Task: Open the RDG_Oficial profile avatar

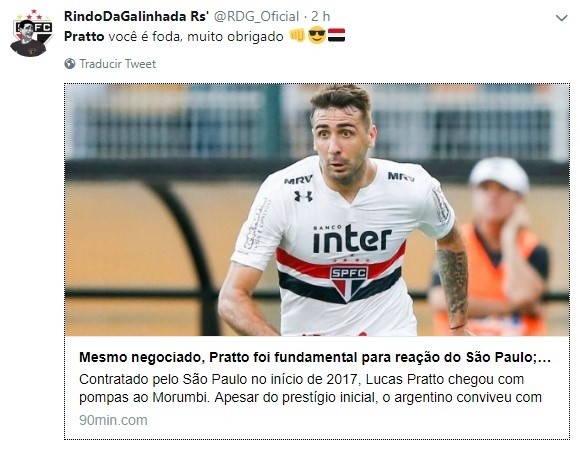Action: 31,33
